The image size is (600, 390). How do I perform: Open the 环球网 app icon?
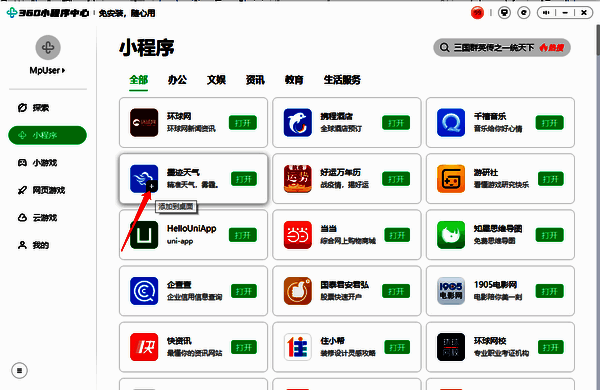pos(144,122)
